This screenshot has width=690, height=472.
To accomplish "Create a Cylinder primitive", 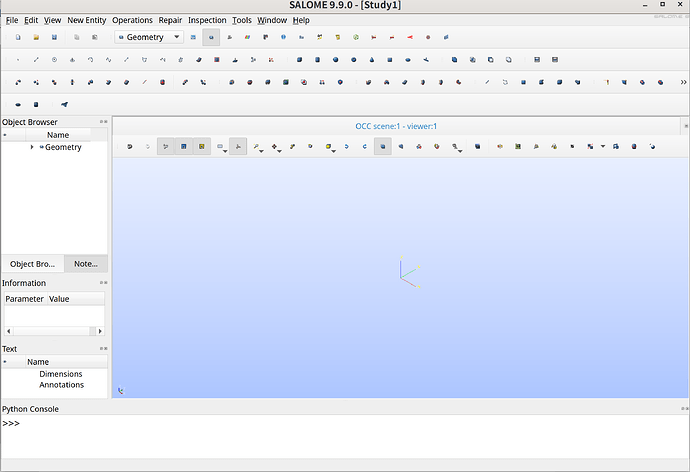I will pos(317,60).
